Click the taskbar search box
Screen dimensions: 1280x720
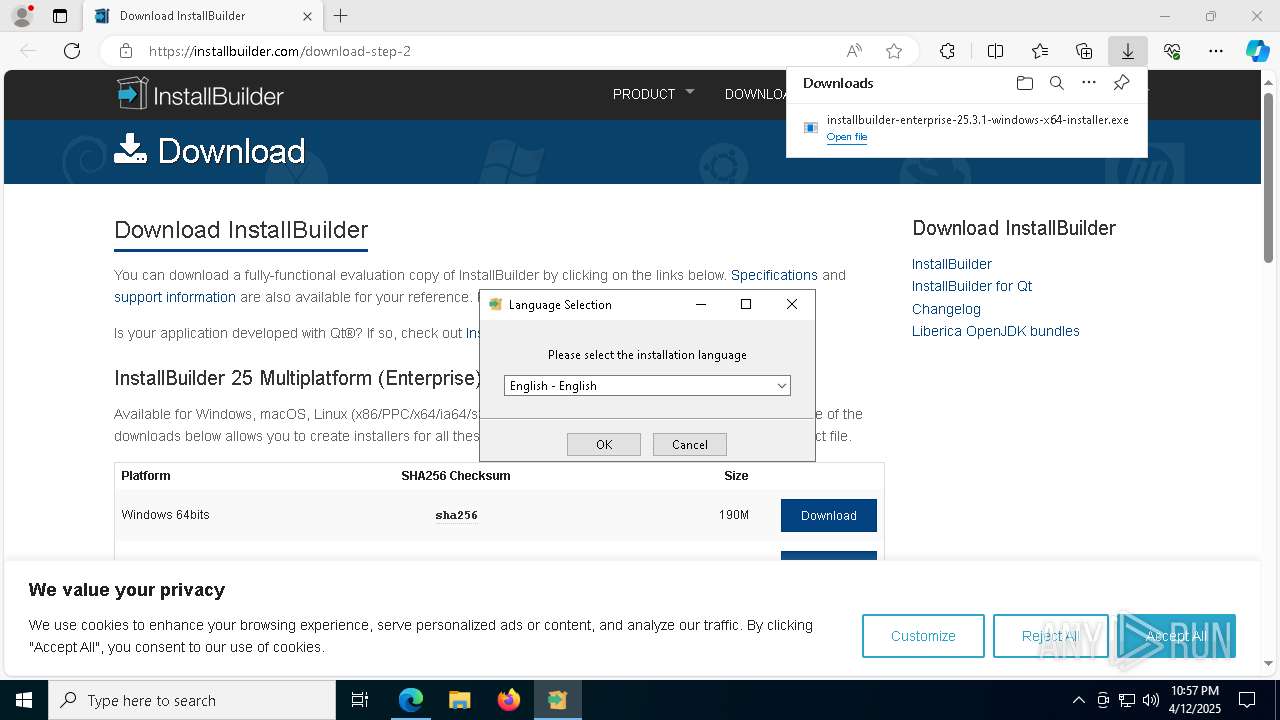coord(192,700)
